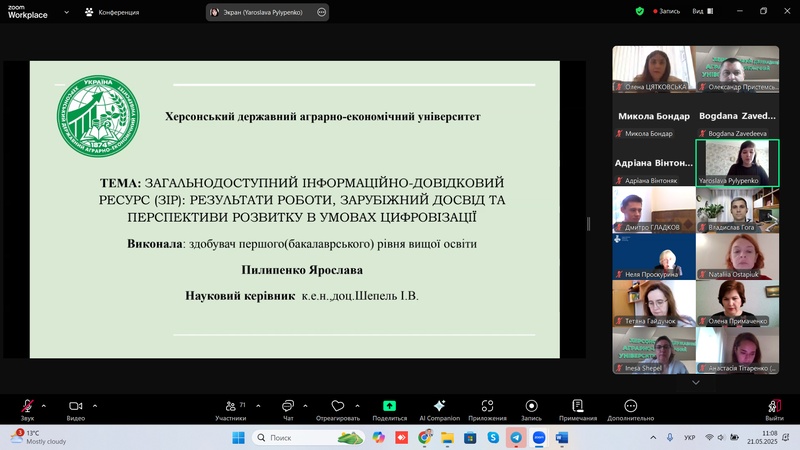800x450 pixels.
Task: Show more participants with the down chevron
Action: point(695,383)
